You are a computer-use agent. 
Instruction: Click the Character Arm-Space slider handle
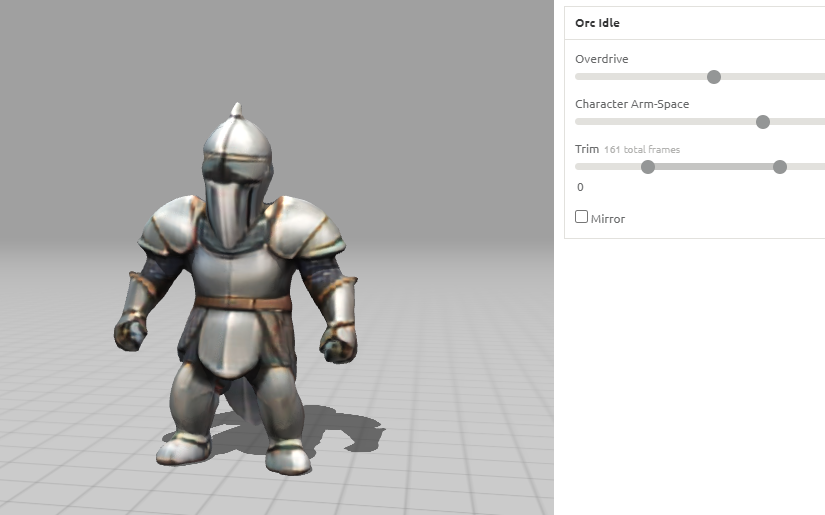coord(763,122)
